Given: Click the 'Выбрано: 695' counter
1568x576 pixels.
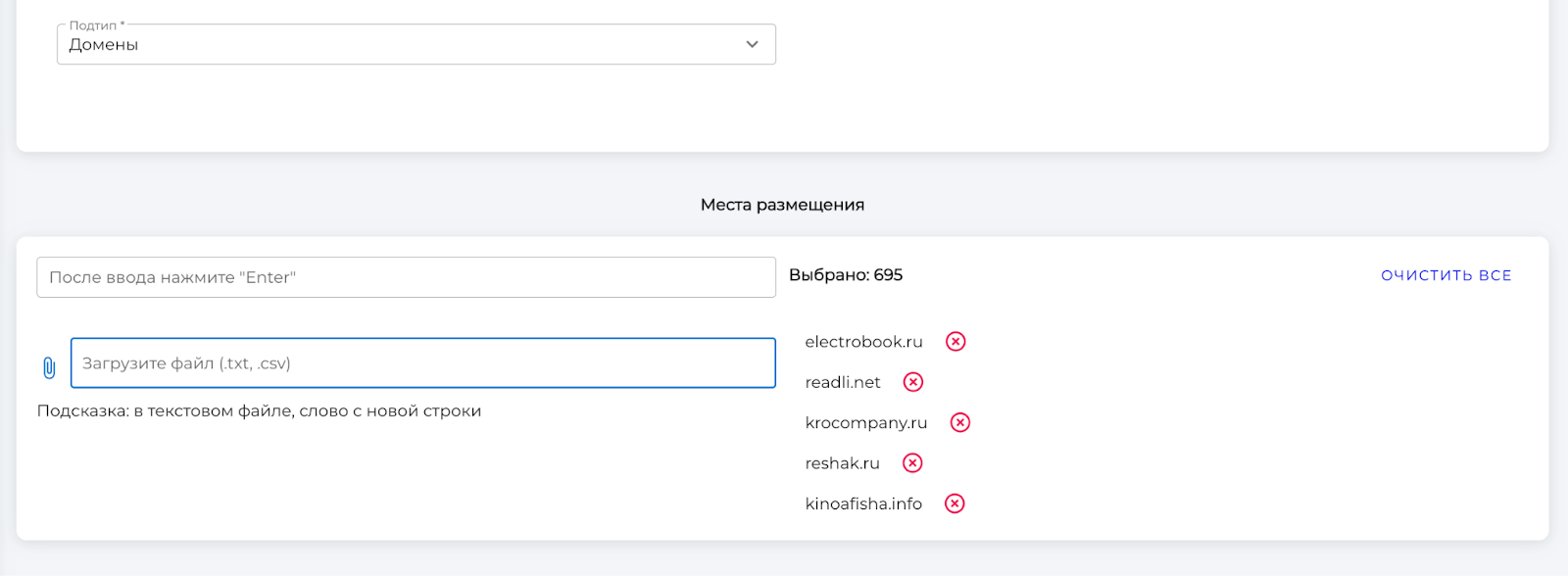Looking at the screenshot, I should tap(846, 275).
